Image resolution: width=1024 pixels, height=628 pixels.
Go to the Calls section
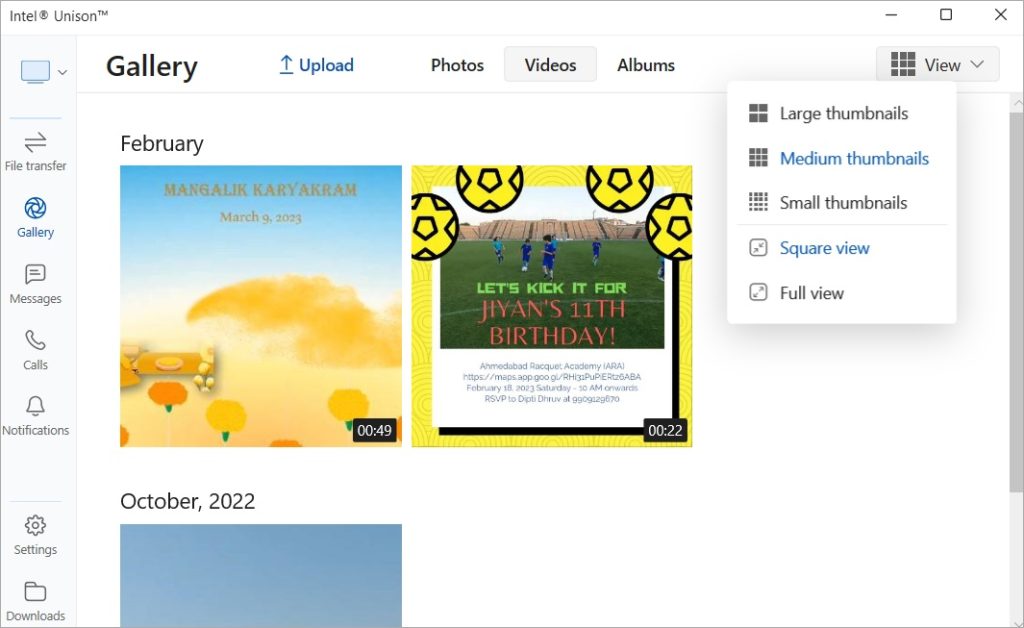pos(35,351)
